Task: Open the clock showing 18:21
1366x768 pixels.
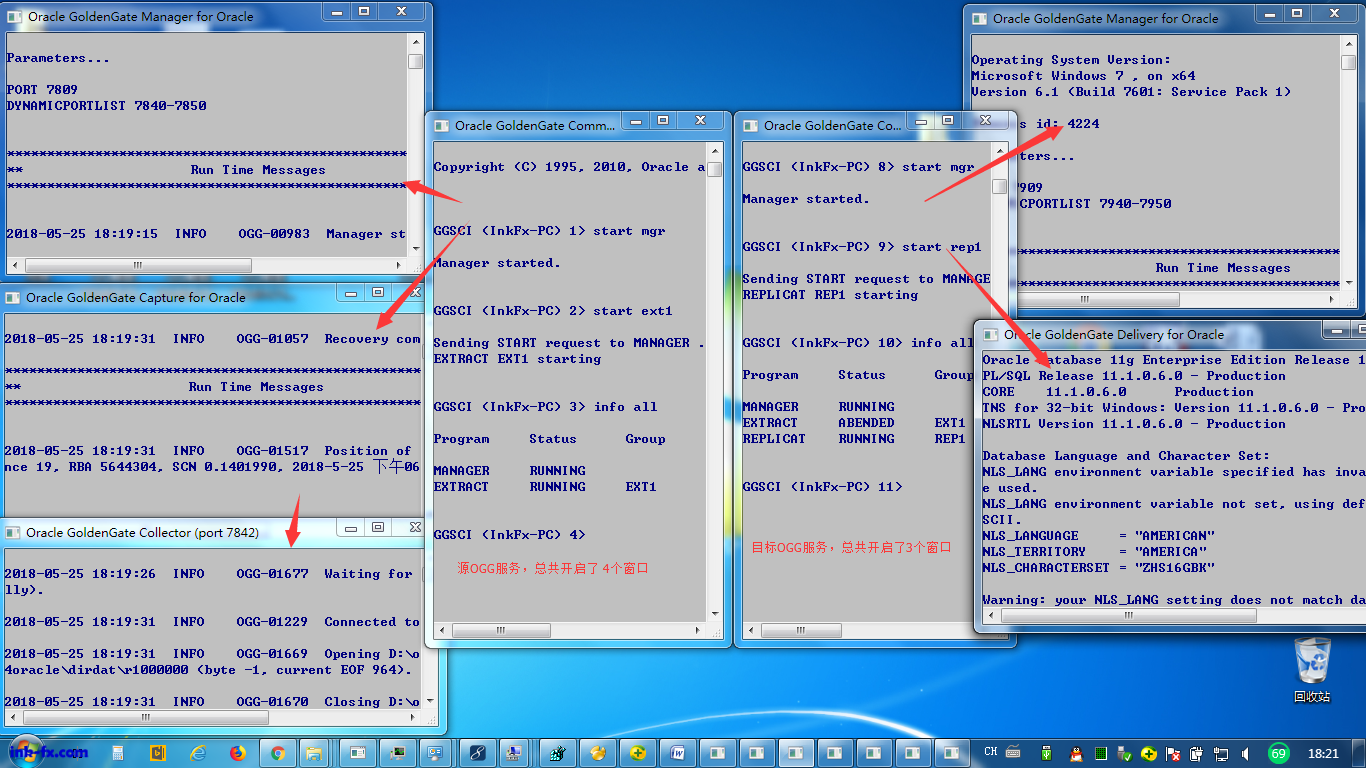Action: click(x=1323, y=753)
